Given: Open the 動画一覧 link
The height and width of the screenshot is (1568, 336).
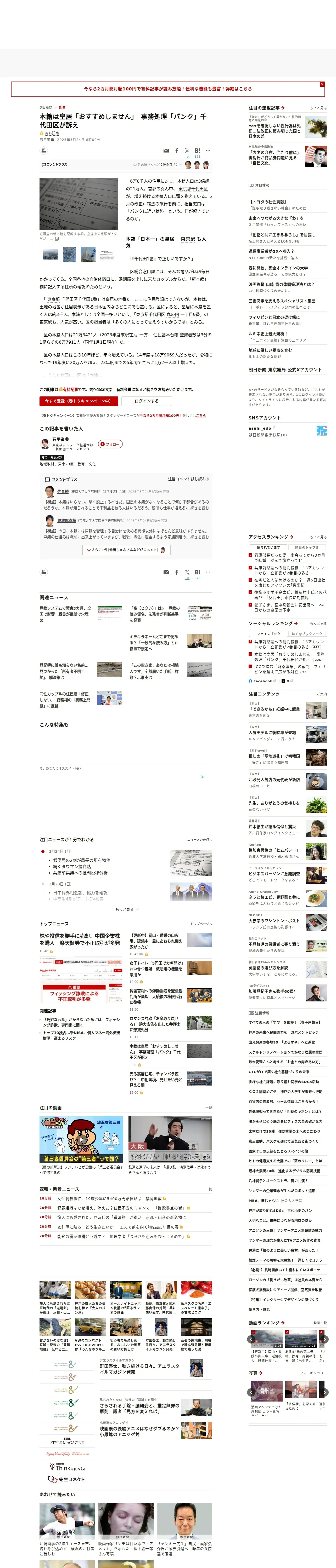Looking at the screenshot, I should (x=320, y=1323).
